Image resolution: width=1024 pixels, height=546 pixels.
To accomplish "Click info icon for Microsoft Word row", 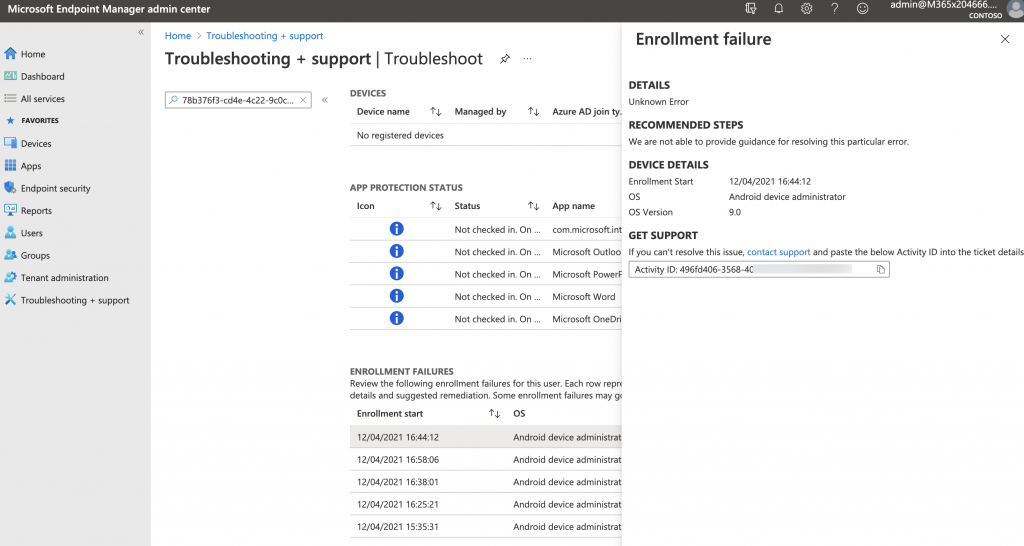I will coord(396,296).
